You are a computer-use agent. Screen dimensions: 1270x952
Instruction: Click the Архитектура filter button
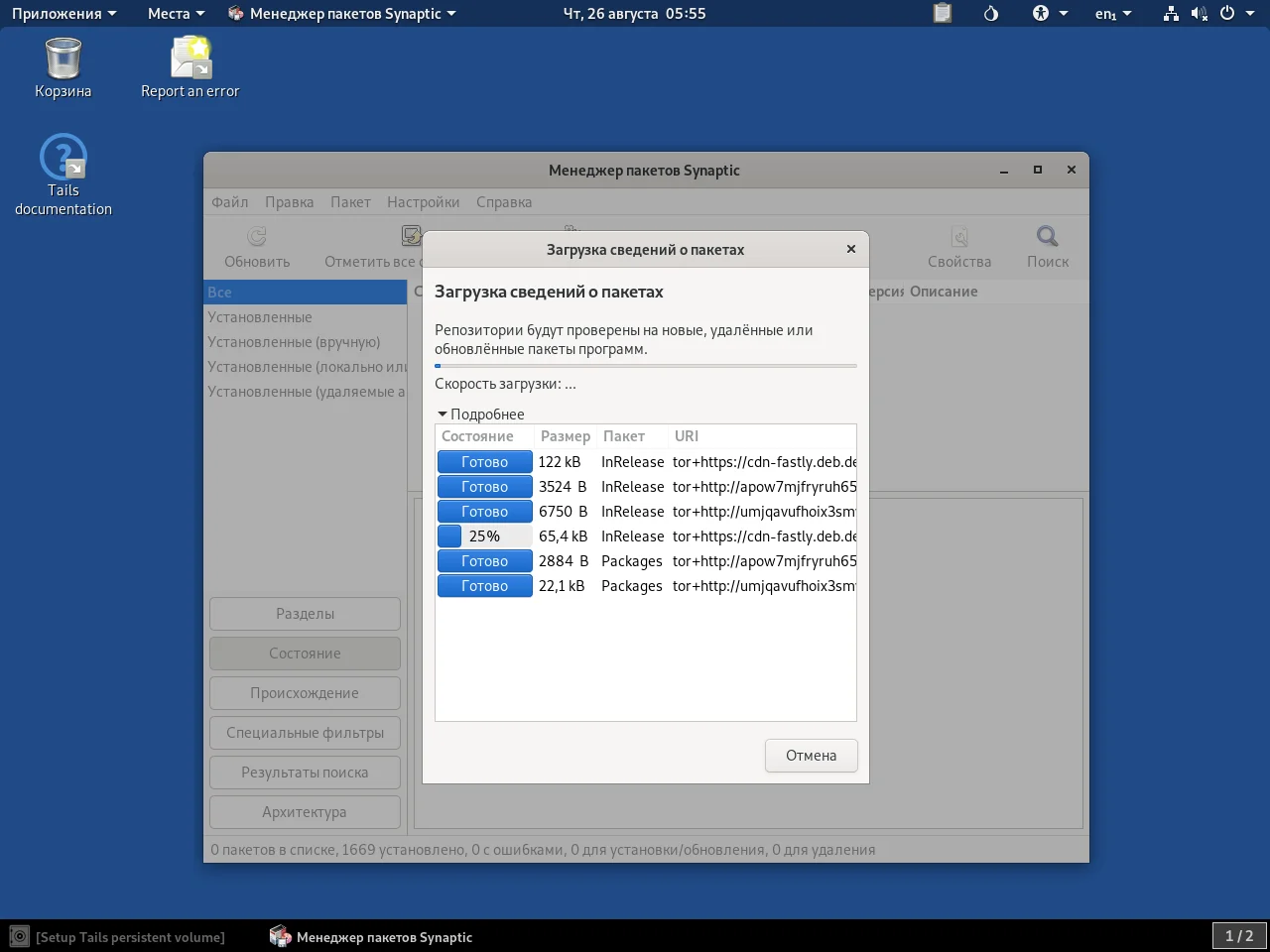pyautogui.click(x=305, y=812)
